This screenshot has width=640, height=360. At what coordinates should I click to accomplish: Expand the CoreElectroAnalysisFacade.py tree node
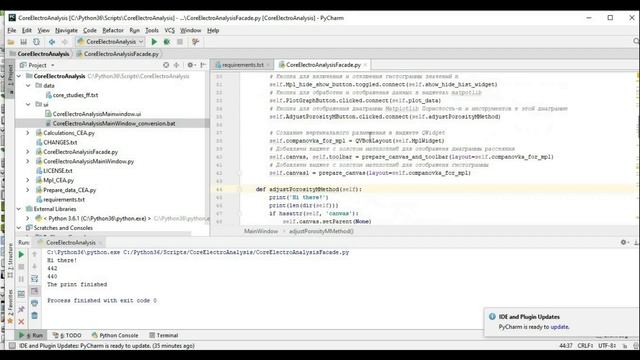pyautogui.click(x=28, y=152)
